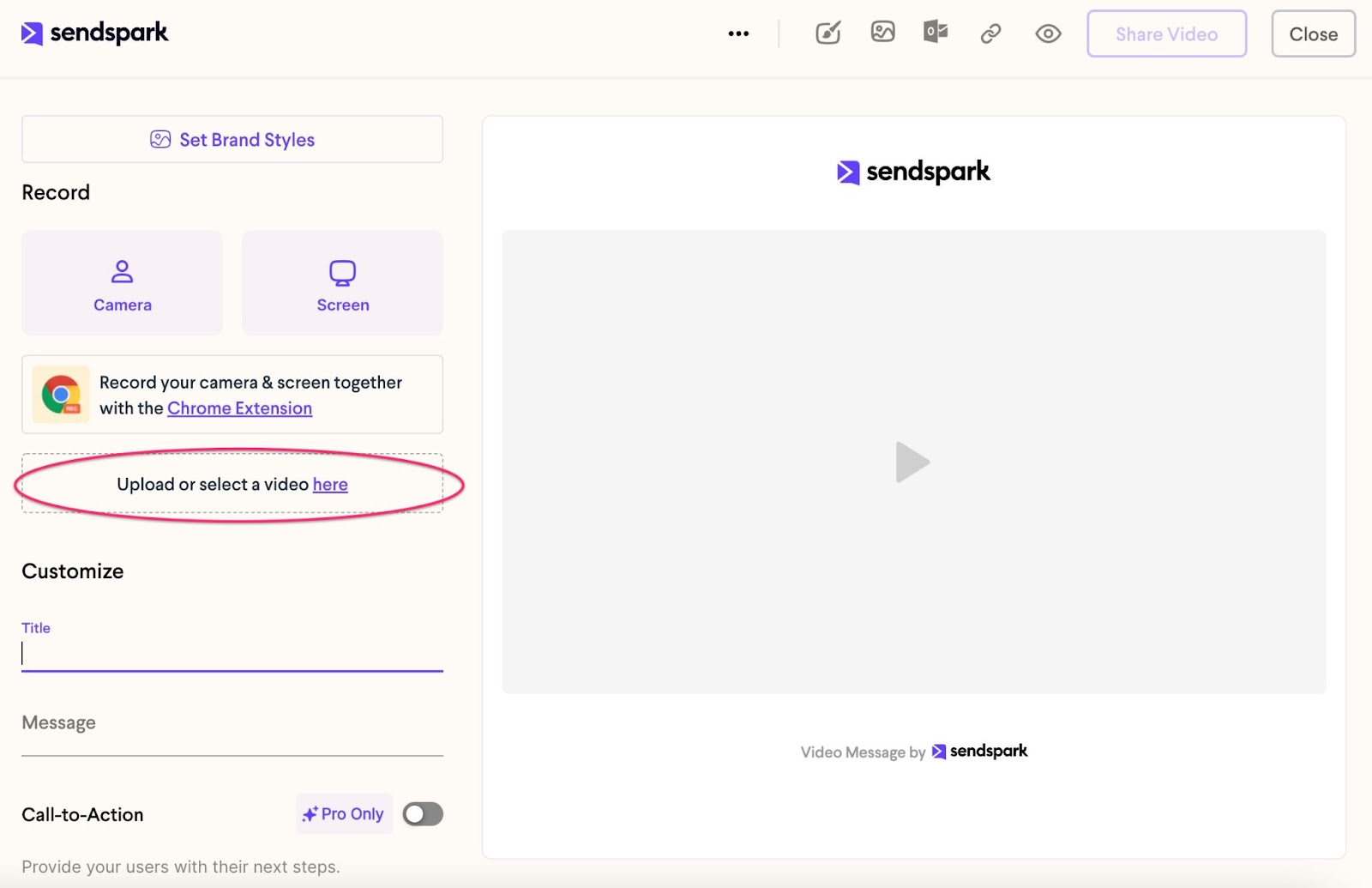Click the 'Customize' section heading
The image size is (1372, 888).
[73, 571]
